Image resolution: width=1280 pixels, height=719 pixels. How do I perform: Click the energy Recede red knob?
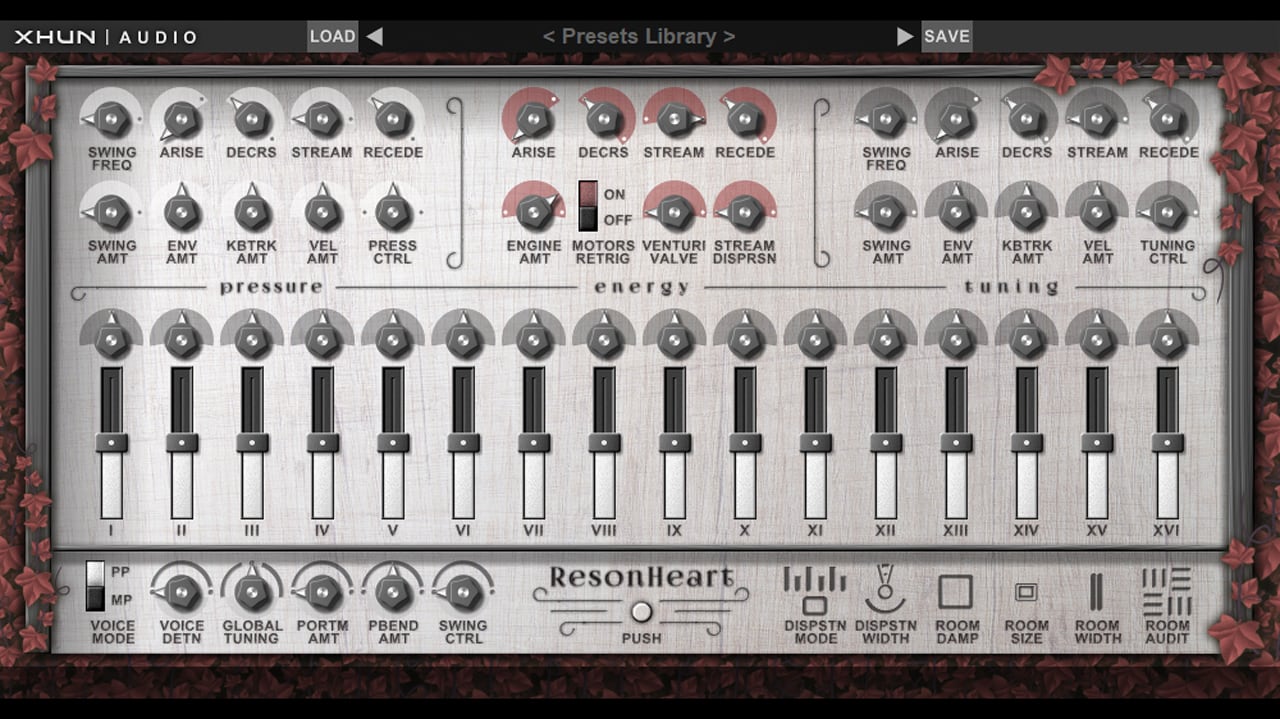745,119
